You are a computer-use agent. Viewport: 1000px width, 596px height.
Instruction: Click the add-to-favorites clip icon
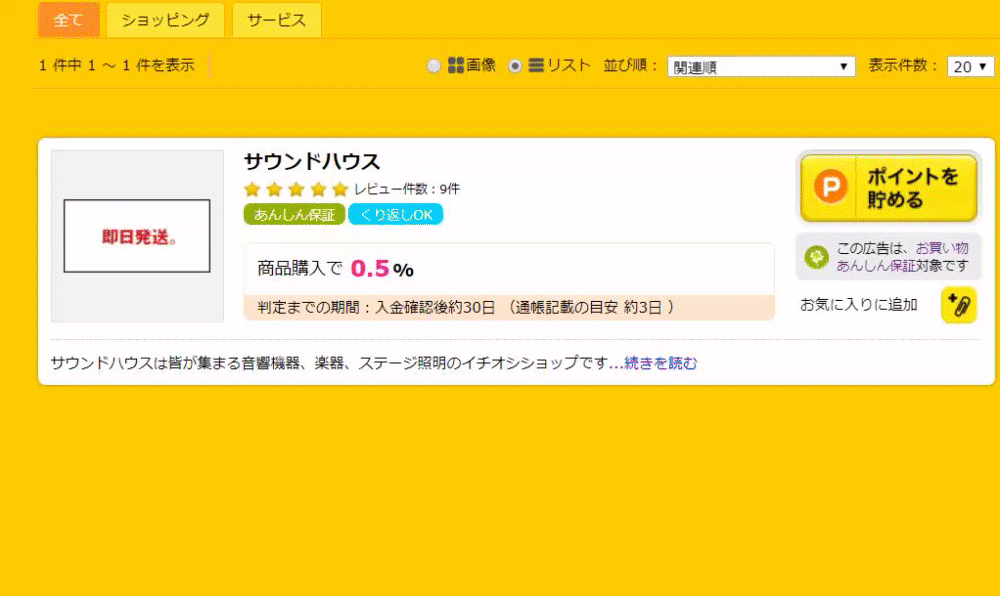(x=959, y=305)
